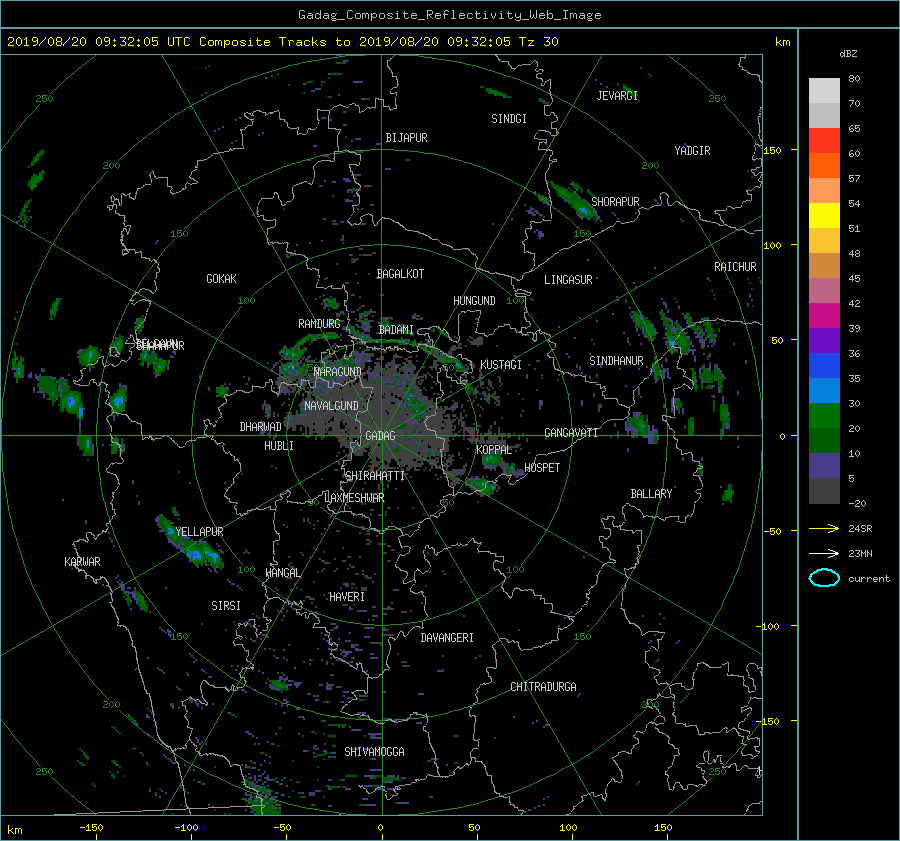
Task: Click the cyan current ellipse legend icon
Action: tap(824, 578)
